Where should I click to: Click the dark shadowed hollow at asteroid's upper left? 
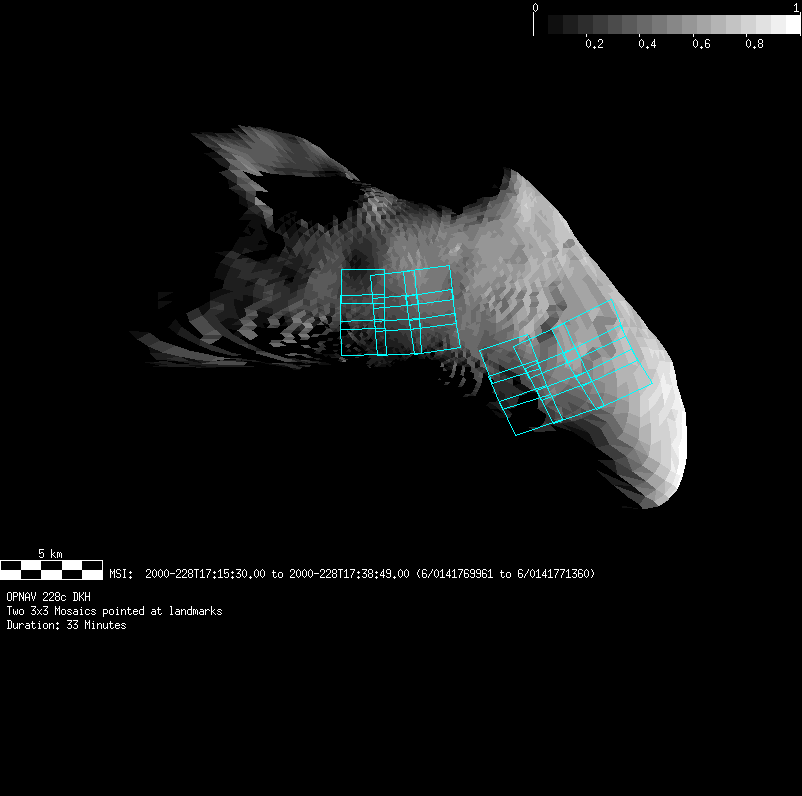tap(300, 192)
